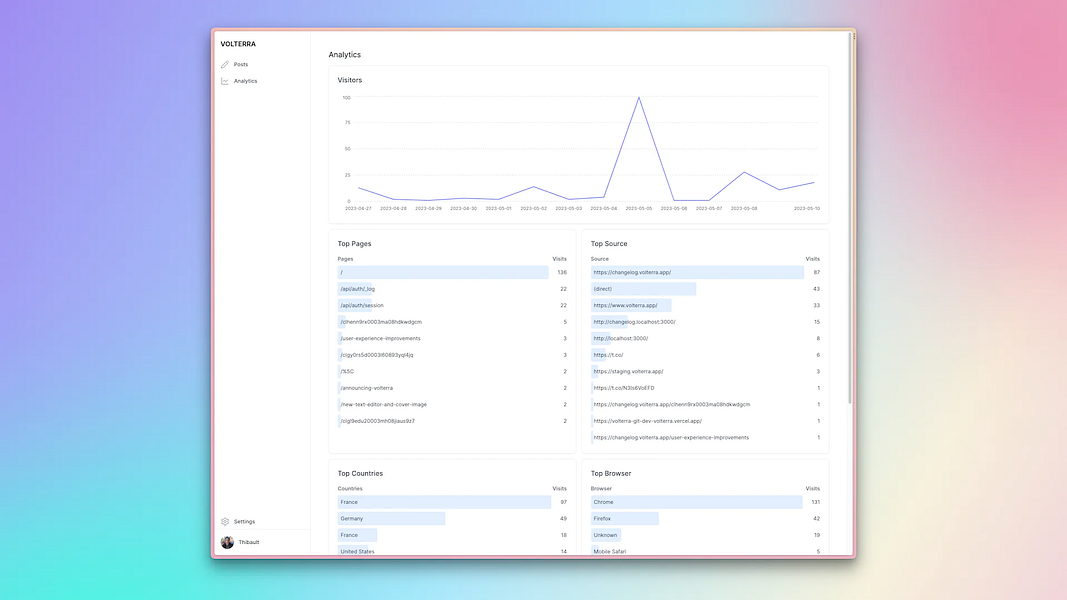Image resolution: width=1067 pixels, height=600 pixels.
Task: Click the chart icon beside Analytics
Action: point(225,81)
